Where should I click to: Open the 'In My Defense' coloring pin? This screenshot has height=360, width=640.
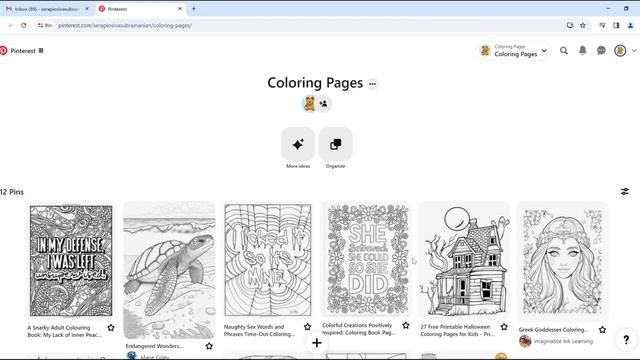click(x=71, y=260)
